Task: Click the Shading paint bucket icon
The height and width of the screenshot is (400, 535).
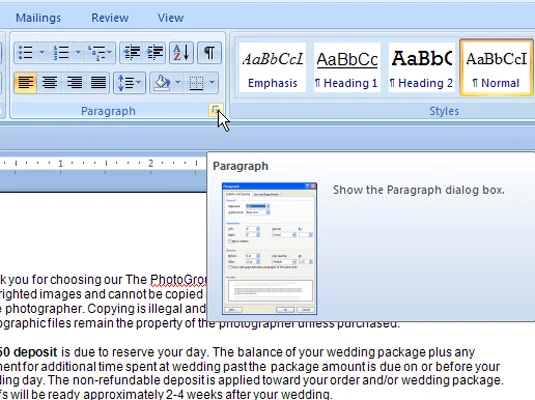Action: coord(162,83)
